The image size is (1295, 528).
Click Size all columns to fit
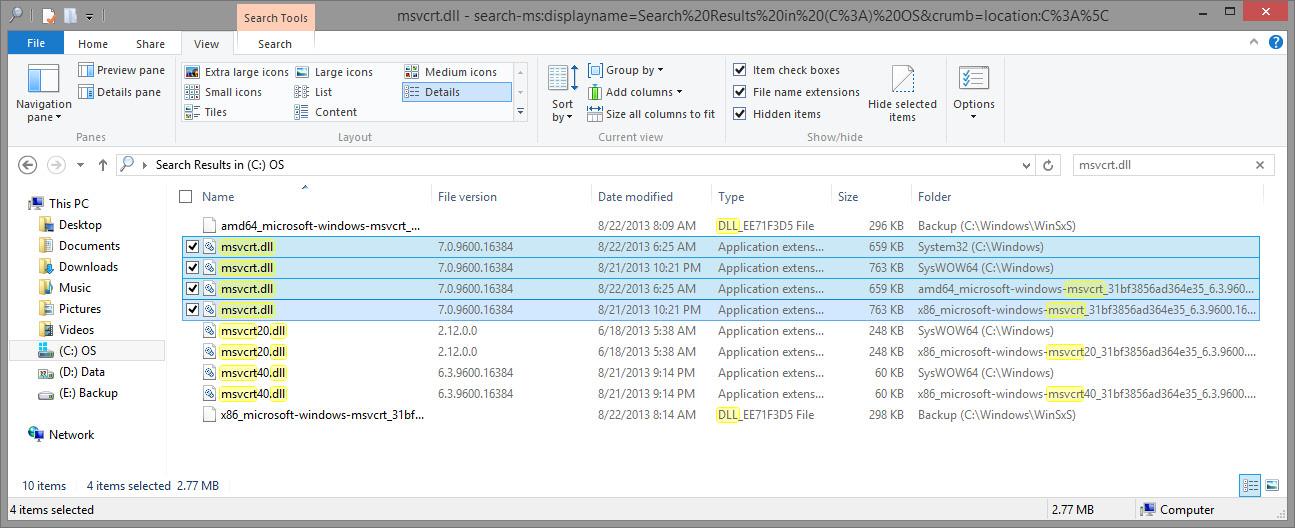651,114
